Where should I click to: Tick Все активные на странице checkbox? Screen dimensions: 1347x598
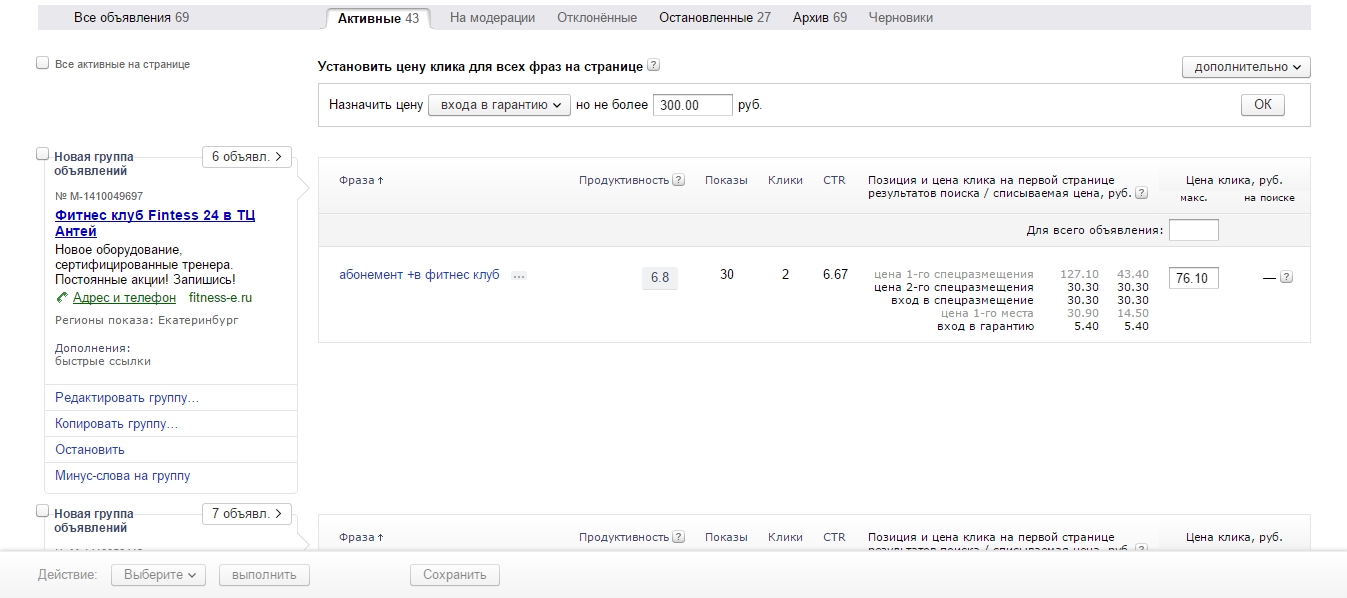pyautogui.click(x=43, y=63)
